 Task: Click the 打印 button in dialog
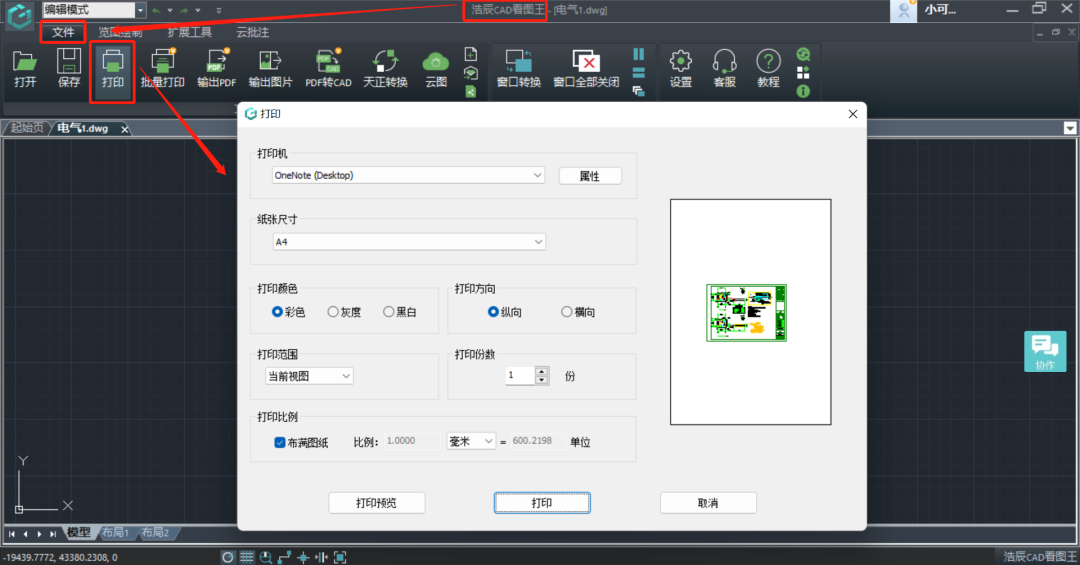pyautogui.click(x=542, y=503)
